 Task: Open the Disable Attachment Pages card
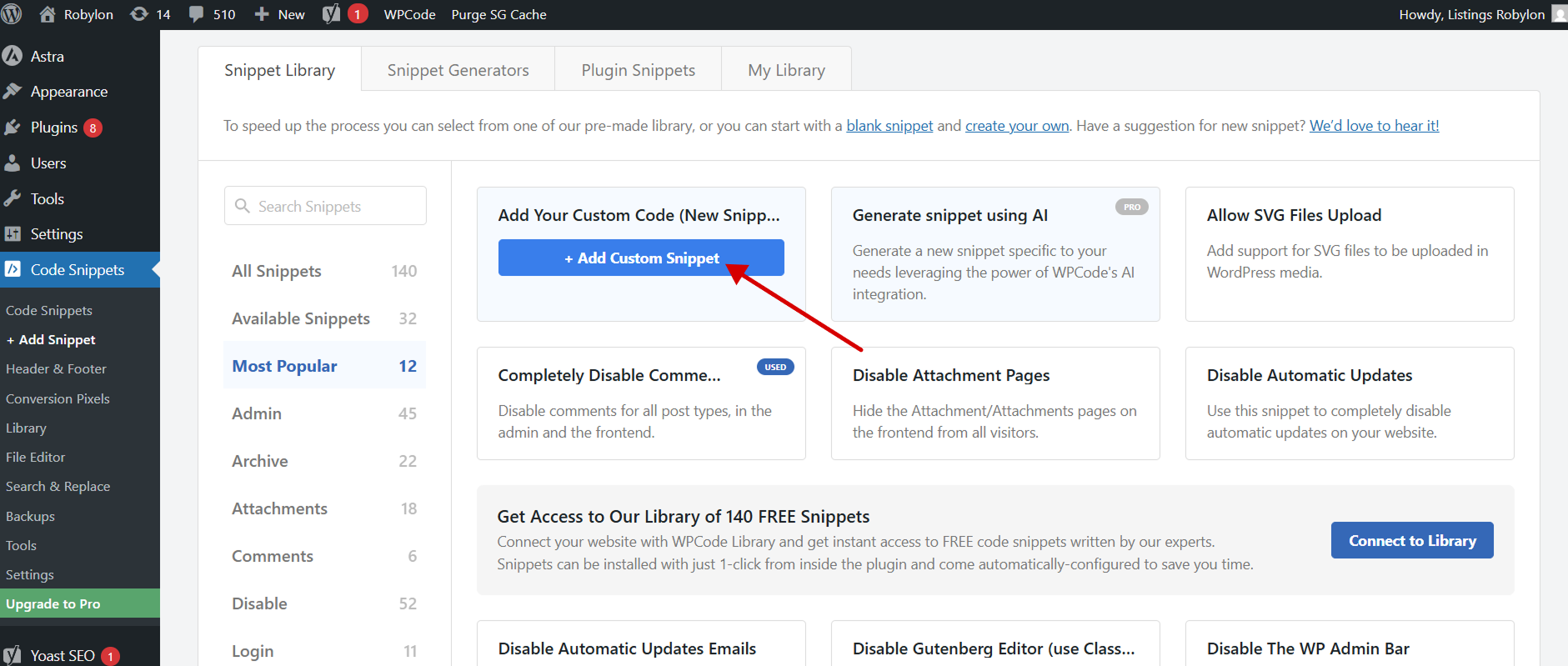pos(995,403)
